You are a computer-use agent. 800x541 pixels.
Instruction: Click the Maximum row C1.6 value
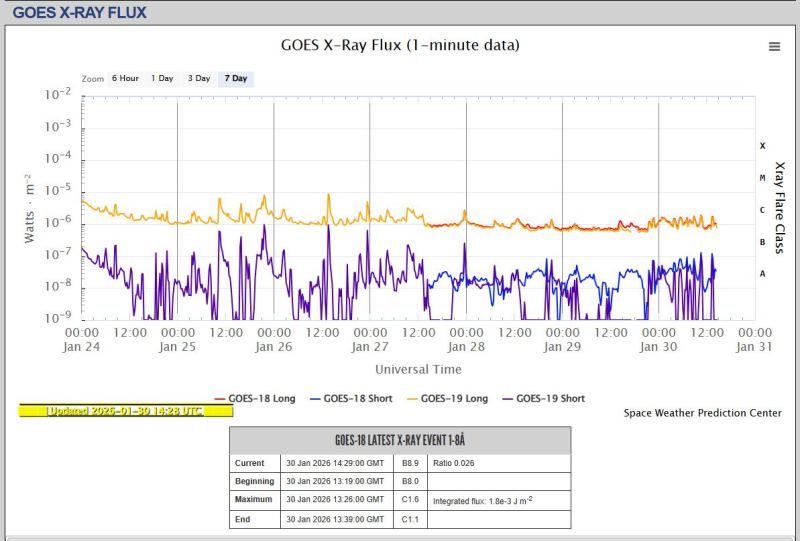410,498
